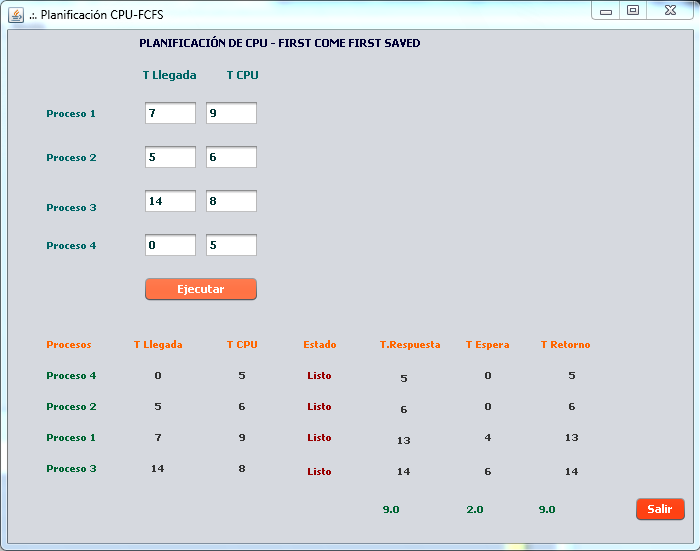This screenshot has height=551, width=700.
Task: Click the Java icon in title bar
Action: tap(16, 15)
